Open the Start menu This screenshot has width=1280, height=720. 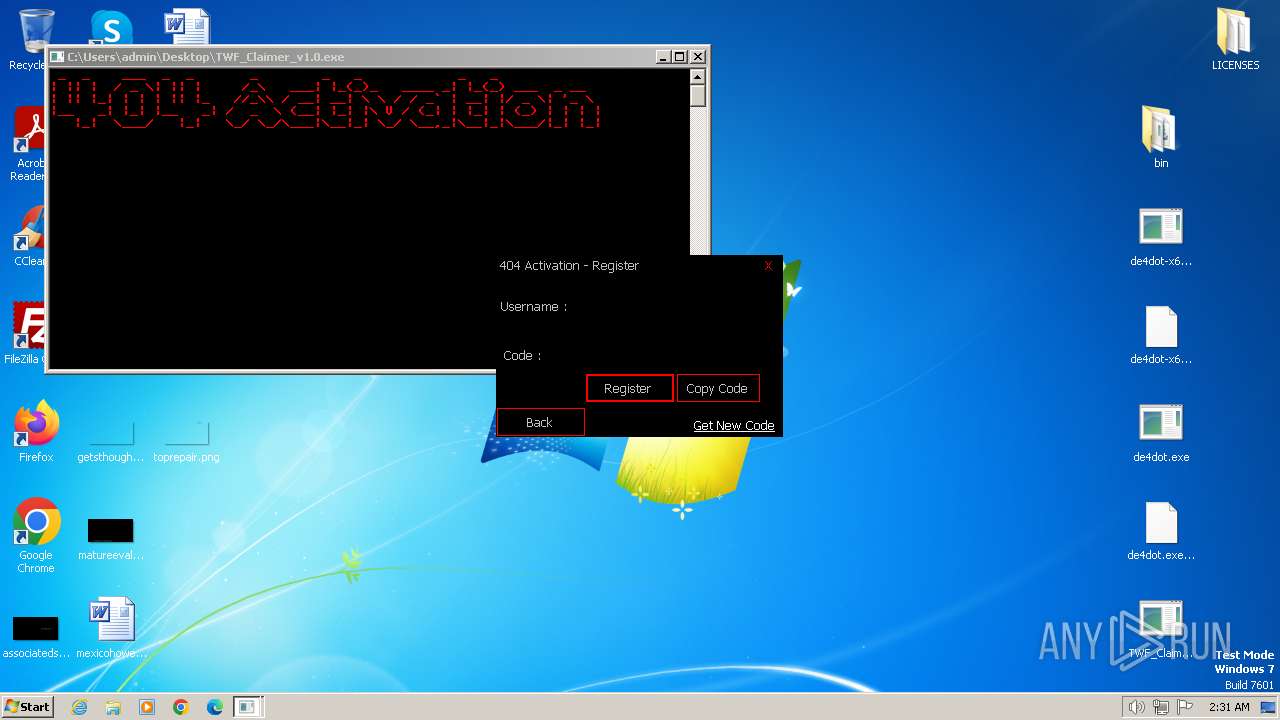tap(27, 706)
